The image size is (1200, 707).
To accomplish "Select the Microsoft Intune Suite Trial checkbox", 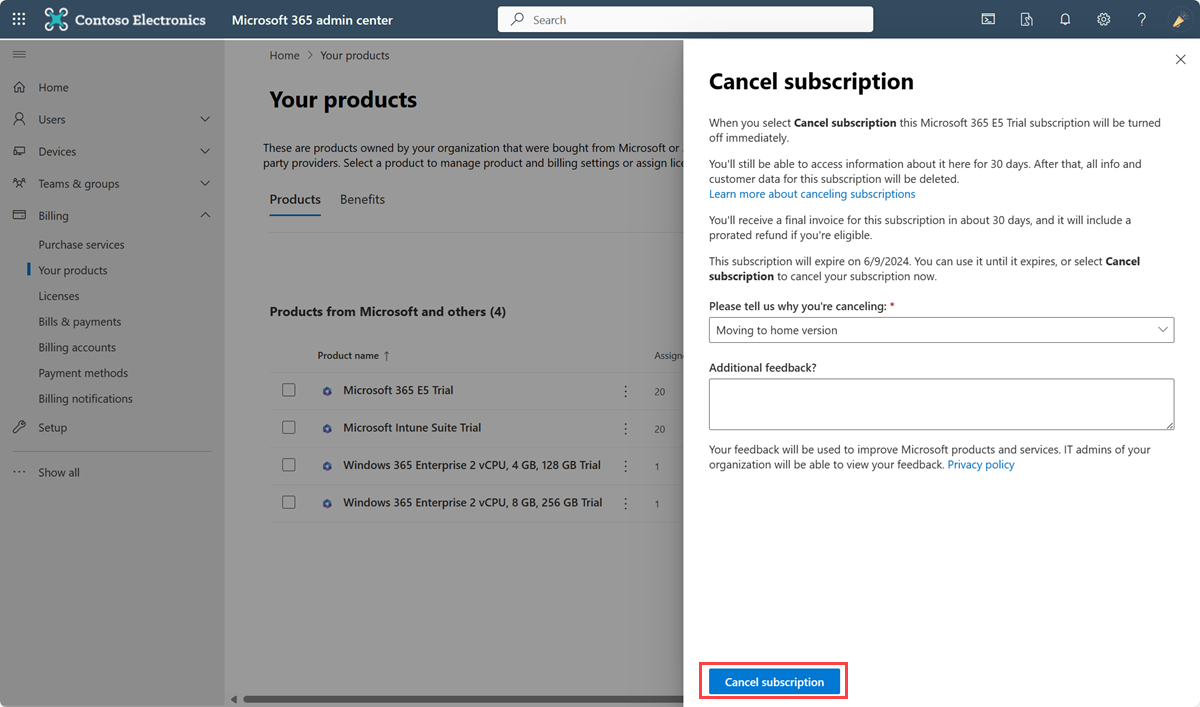I will [x=289, y=427].
